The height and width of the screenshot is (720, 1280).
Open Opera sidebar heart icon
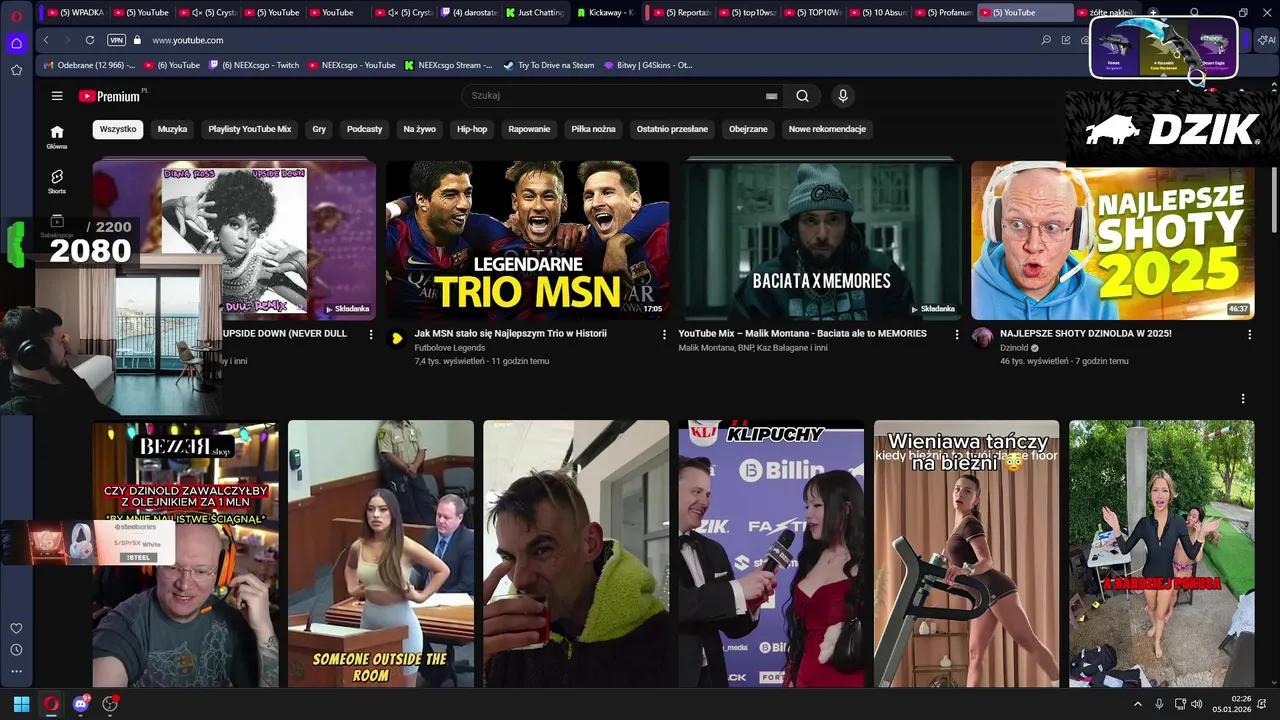pyautogui.click(x=16, y=628)
